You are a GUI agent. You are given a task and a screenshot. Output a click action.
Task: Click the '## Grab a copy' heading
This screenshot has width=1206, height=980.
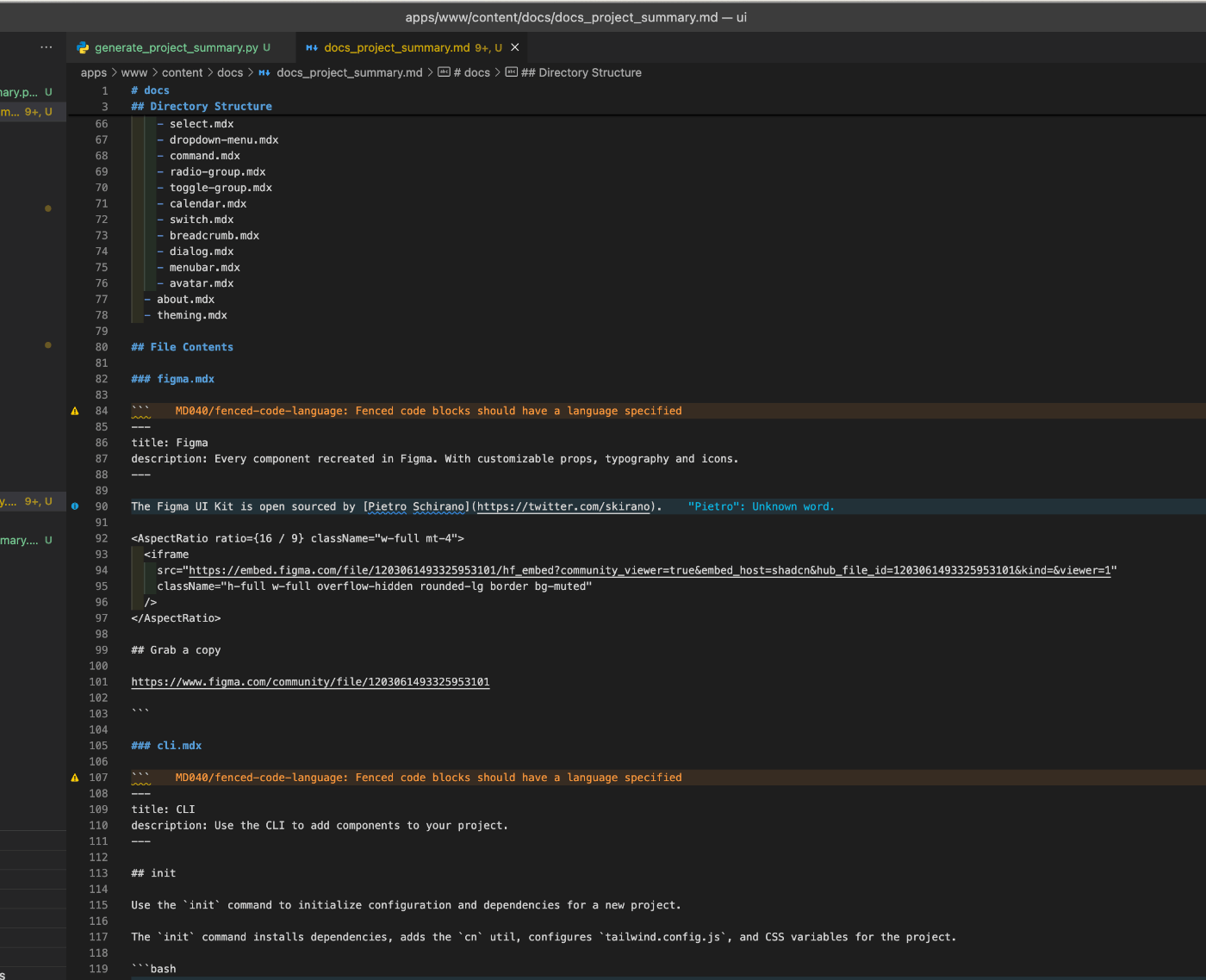[x=176, y=650]
